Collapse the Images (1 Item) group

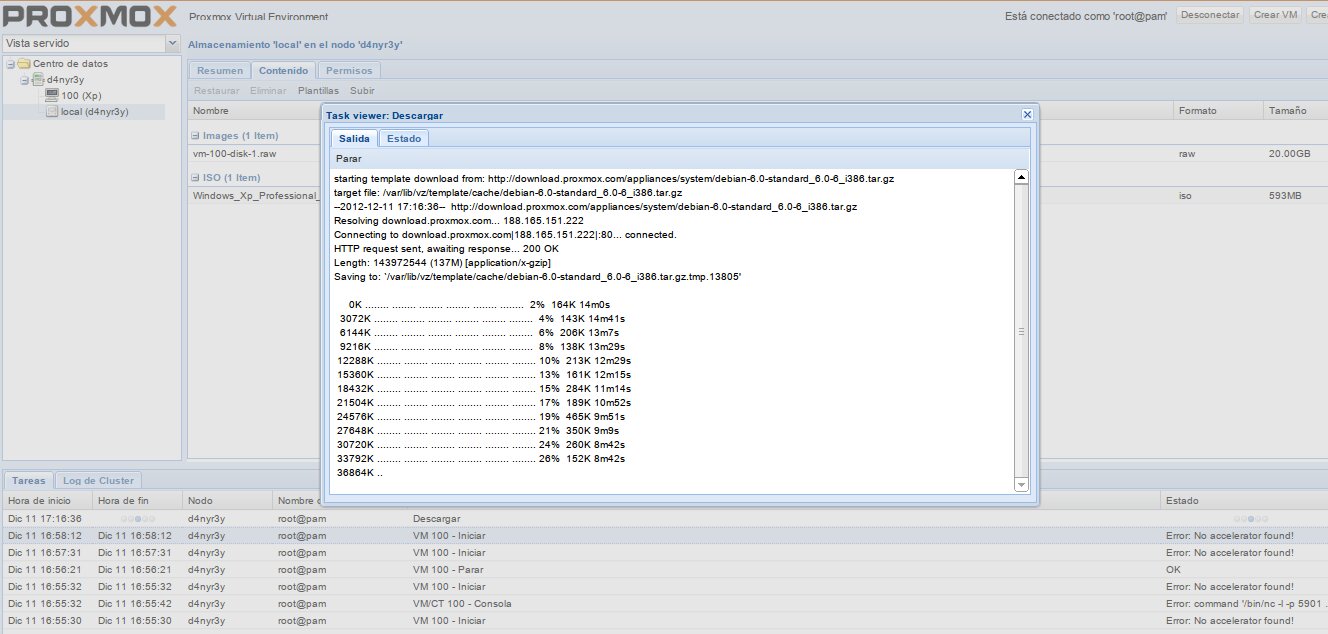196,135
